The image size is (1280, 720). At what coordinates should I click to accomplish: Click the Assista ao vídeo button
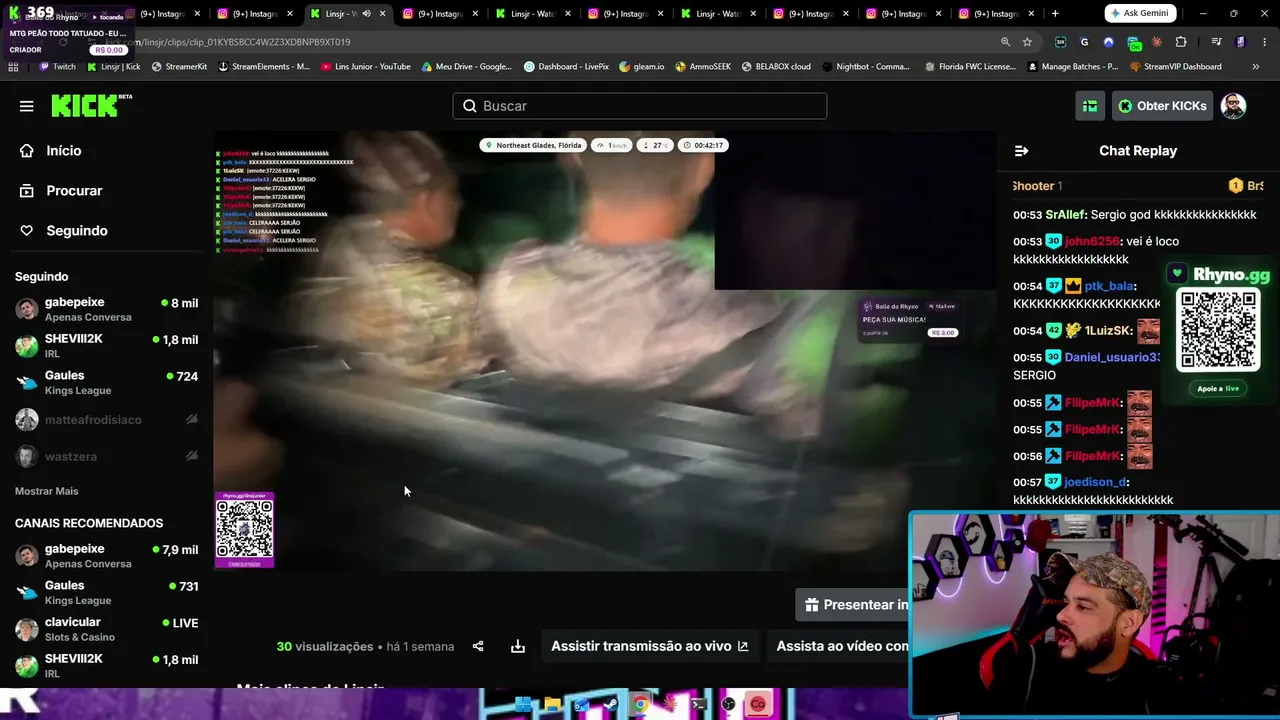(x=838, y=646)
